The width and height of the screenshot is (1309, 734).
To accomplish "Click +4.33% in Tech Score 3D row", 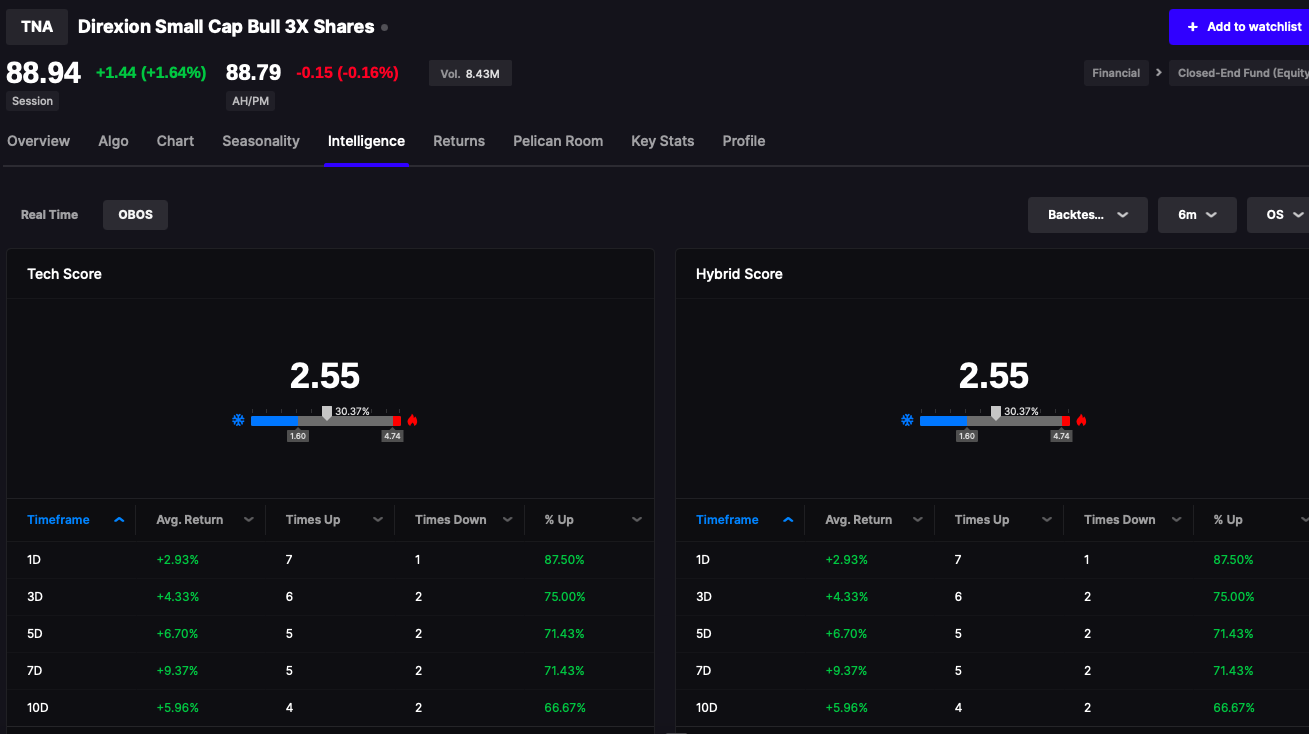I will pos(178,597).
